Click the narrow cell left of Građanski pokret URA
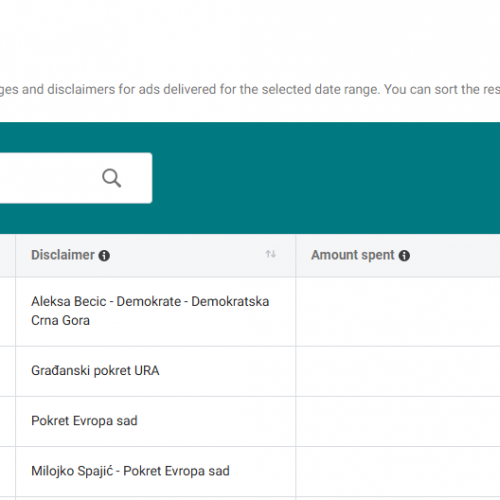 point(7,371)
